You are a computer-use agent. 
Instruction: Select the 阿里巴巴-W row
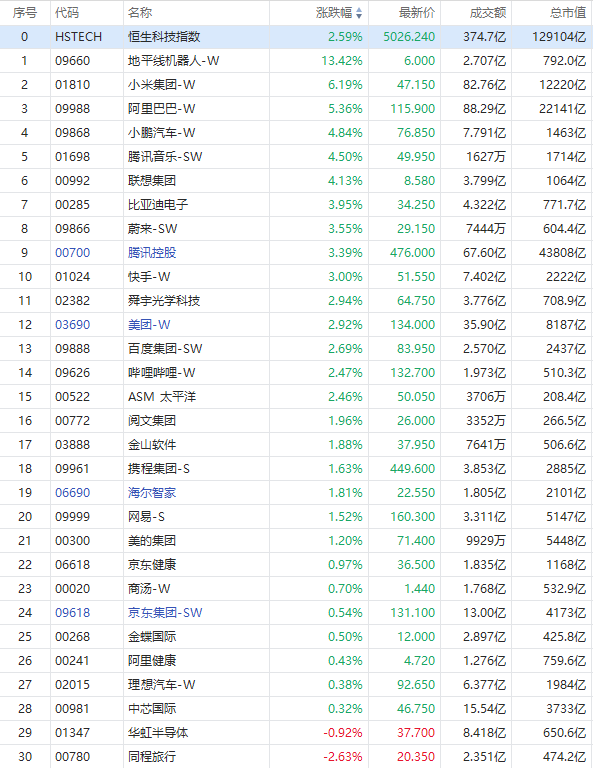tap(296, 109)
